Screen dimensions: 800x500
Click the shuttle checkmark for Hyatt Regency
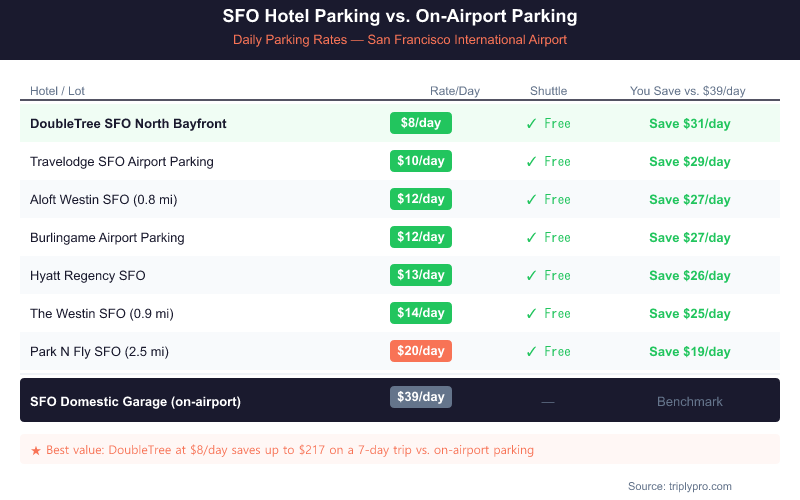[532, 276]
